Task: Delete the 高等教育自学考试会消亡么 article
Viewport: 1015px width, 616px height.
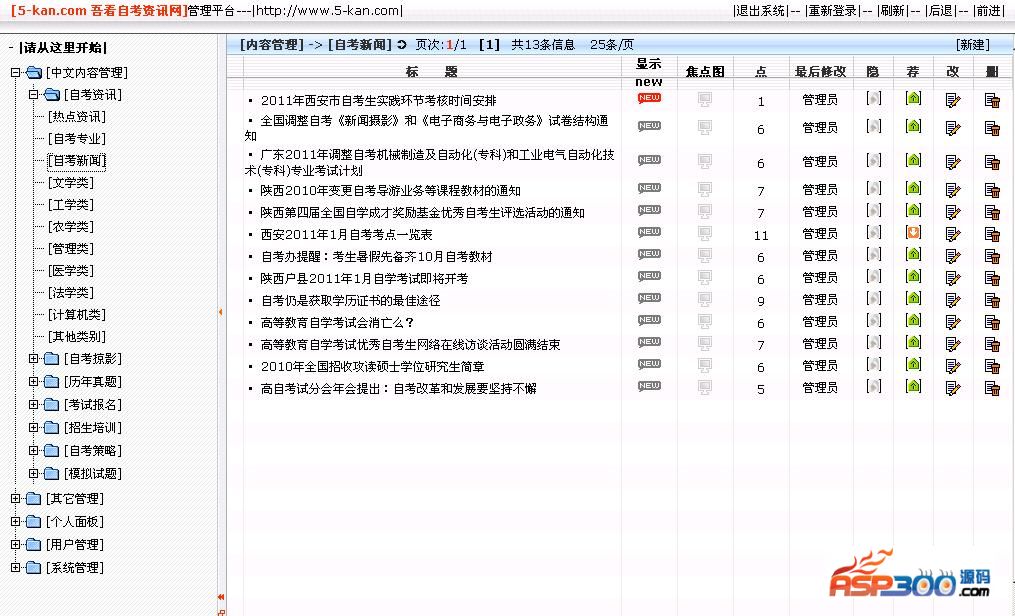Action: [x=992, y=322]
